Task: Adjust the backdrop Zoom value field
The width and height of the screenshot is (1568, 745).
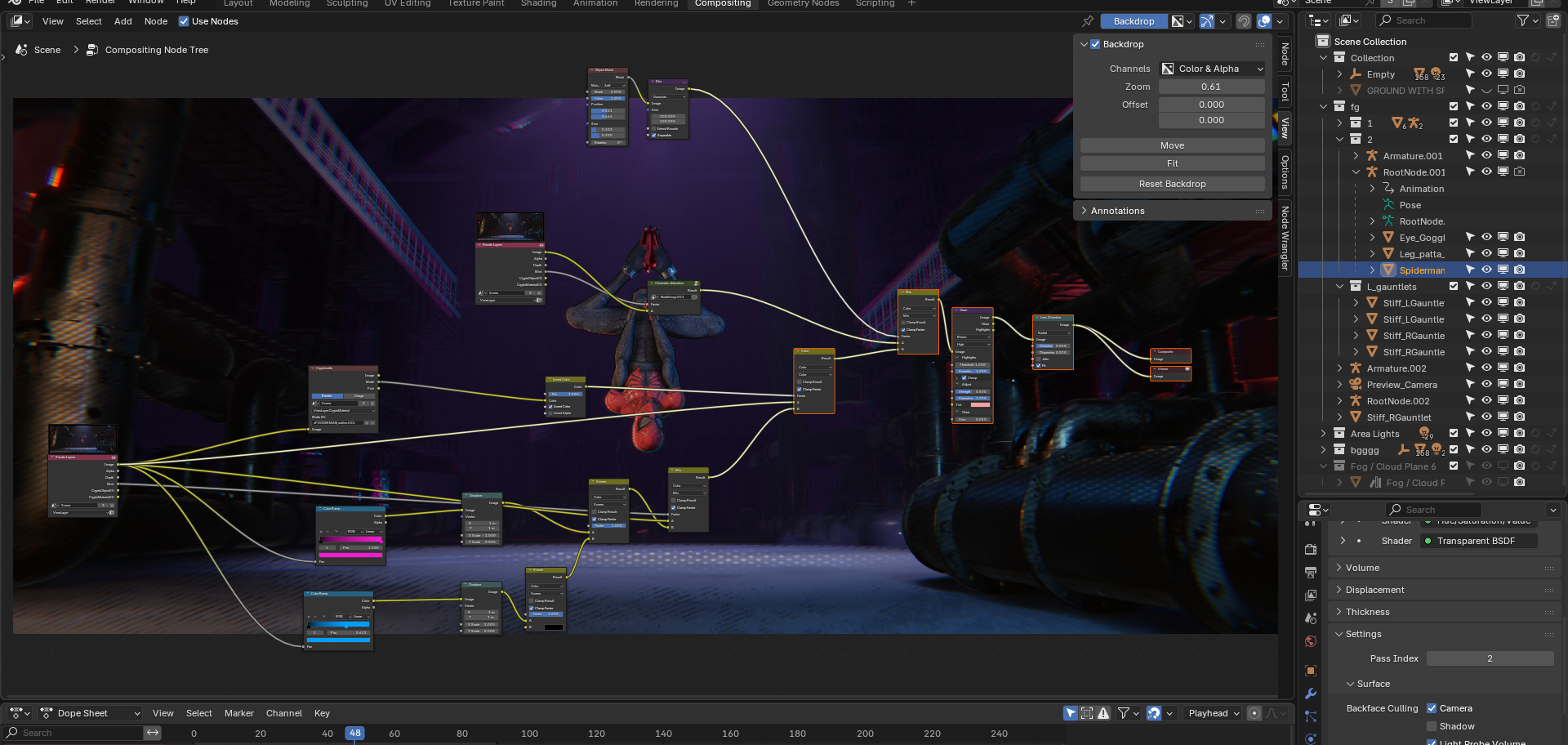Action: pyautogui.click(x=1212, y=87)
